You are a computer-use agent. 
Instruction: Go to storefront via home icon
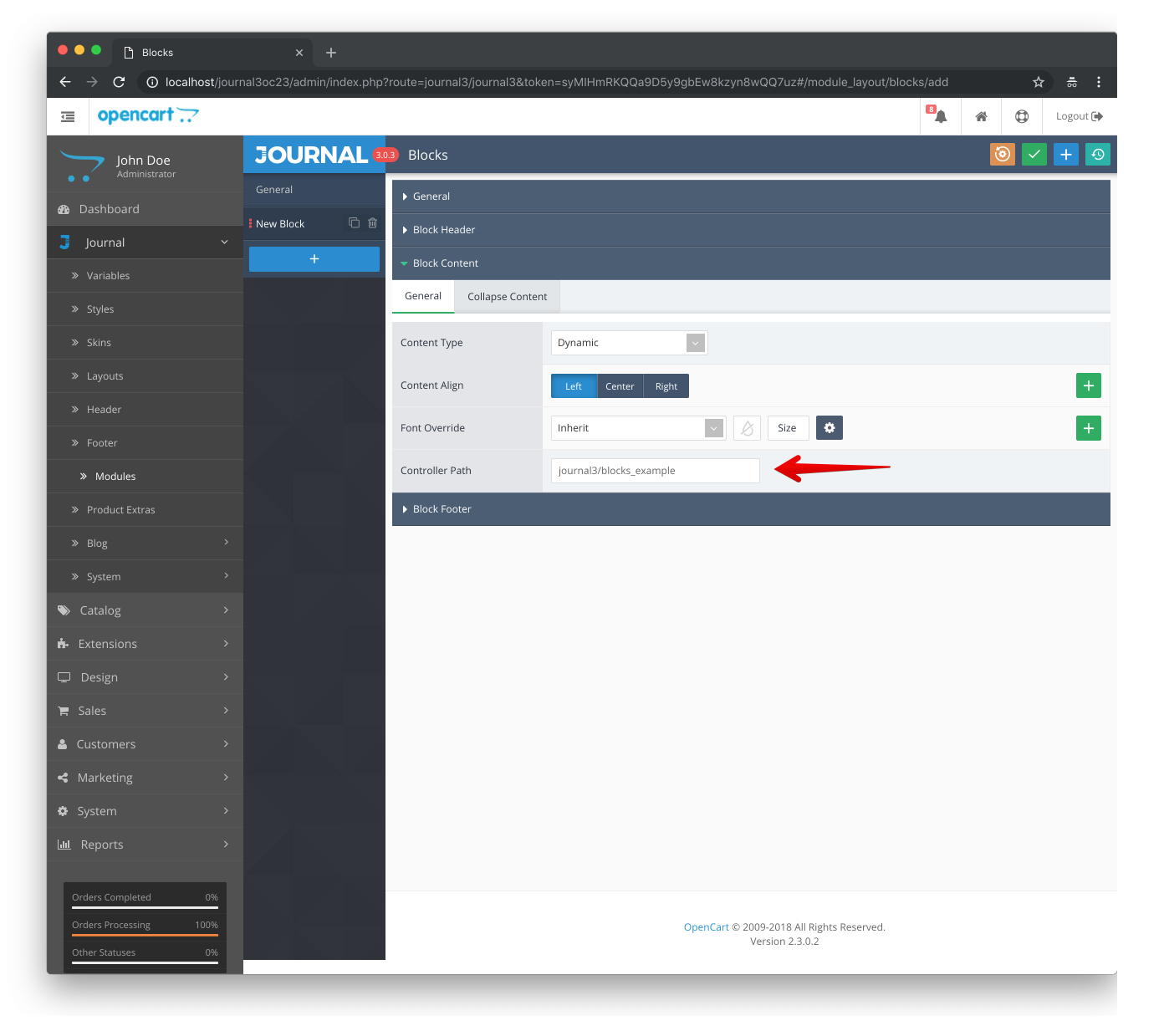[x=981, y=116]
